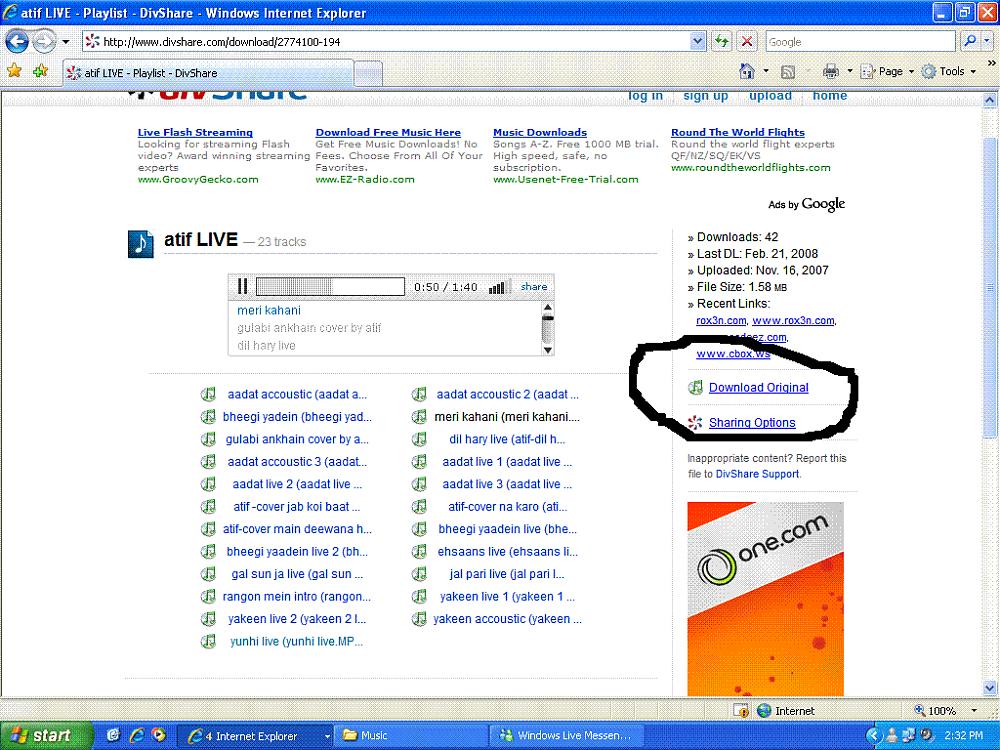Click the browser Forward arrow button
Screen dimensions: 1000x750
click(x=43, y=42)
